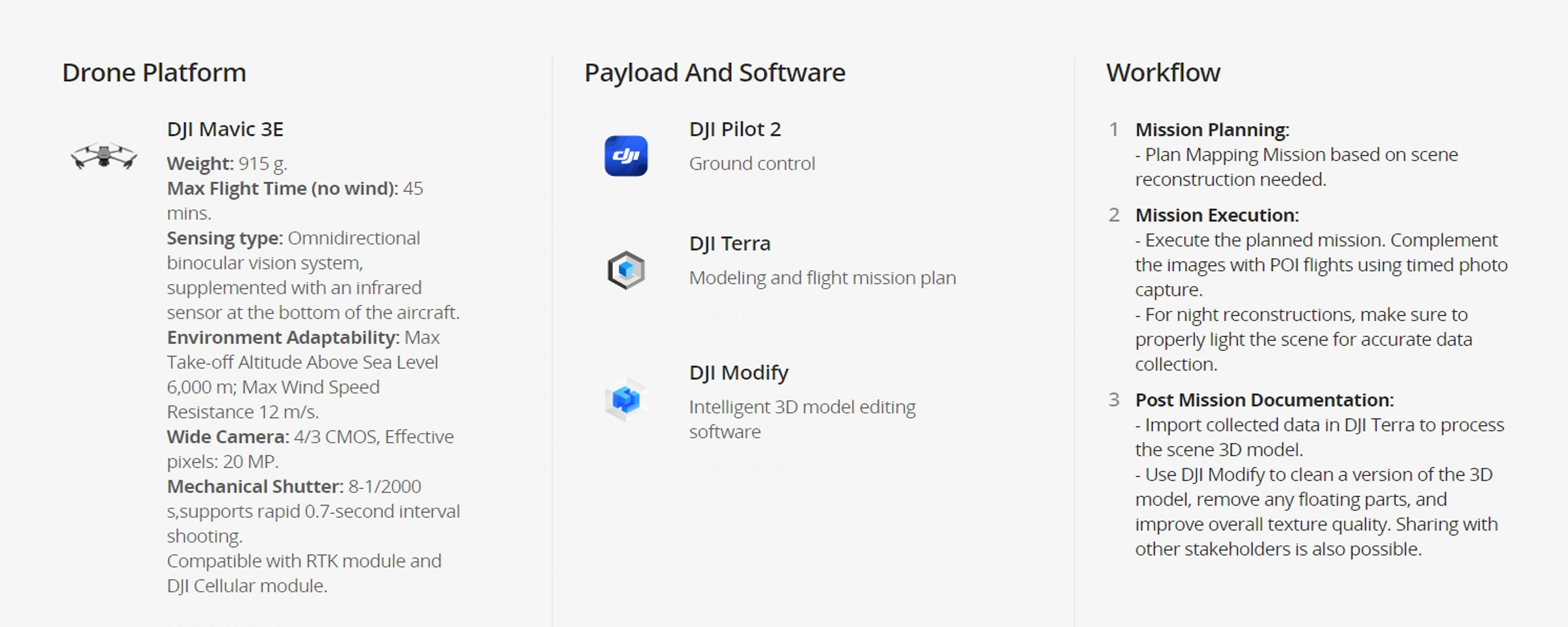This screenshot has width=1568, height=627.
Task: Click the Payload And Software heading
Action: tap(714, 72)
